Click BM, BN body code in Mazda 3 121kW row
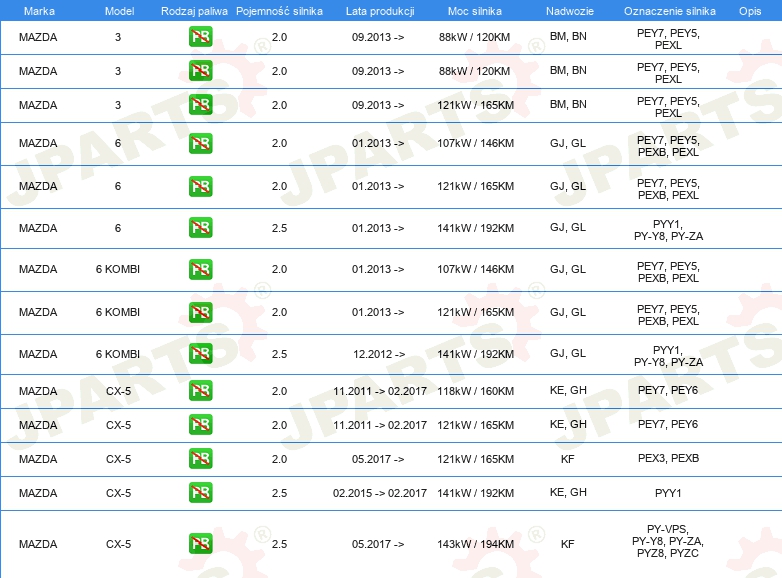782x578 pixels. [568, 104]
